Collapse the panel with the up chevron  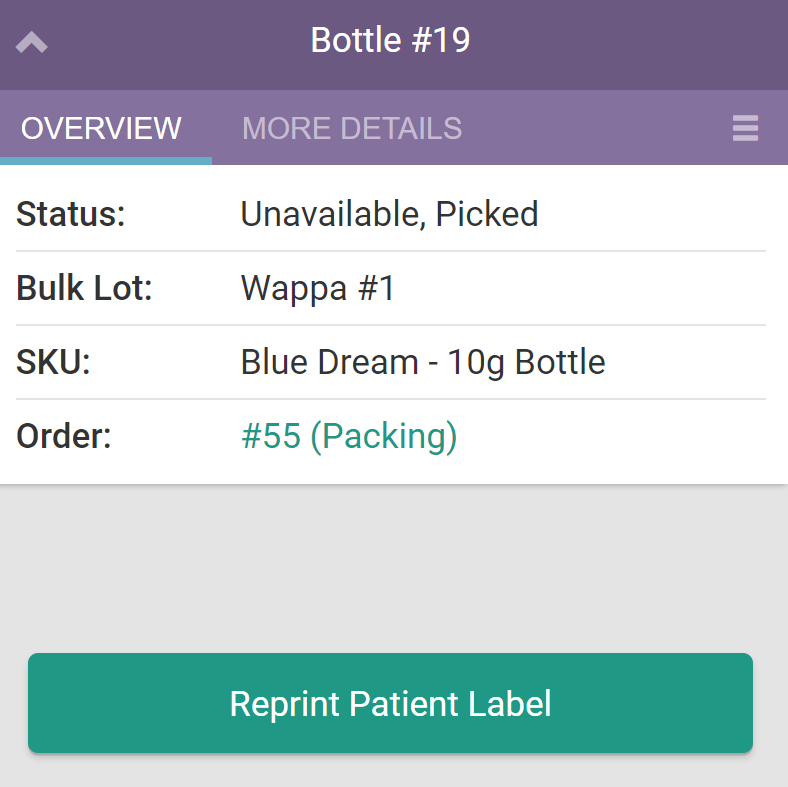pyautogui.click(x=32, y=42)
